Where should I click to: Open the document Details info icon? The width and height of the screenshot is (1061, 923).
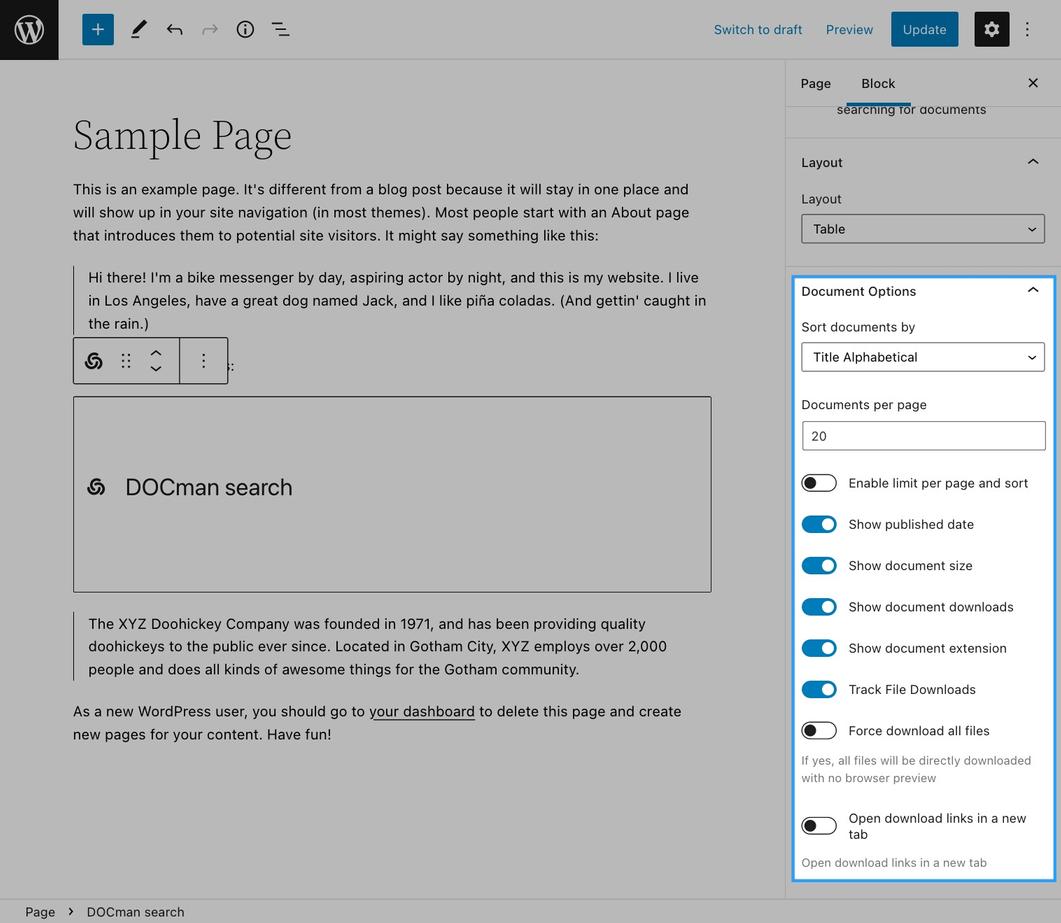pyautogui.click(x=245, y=30)
